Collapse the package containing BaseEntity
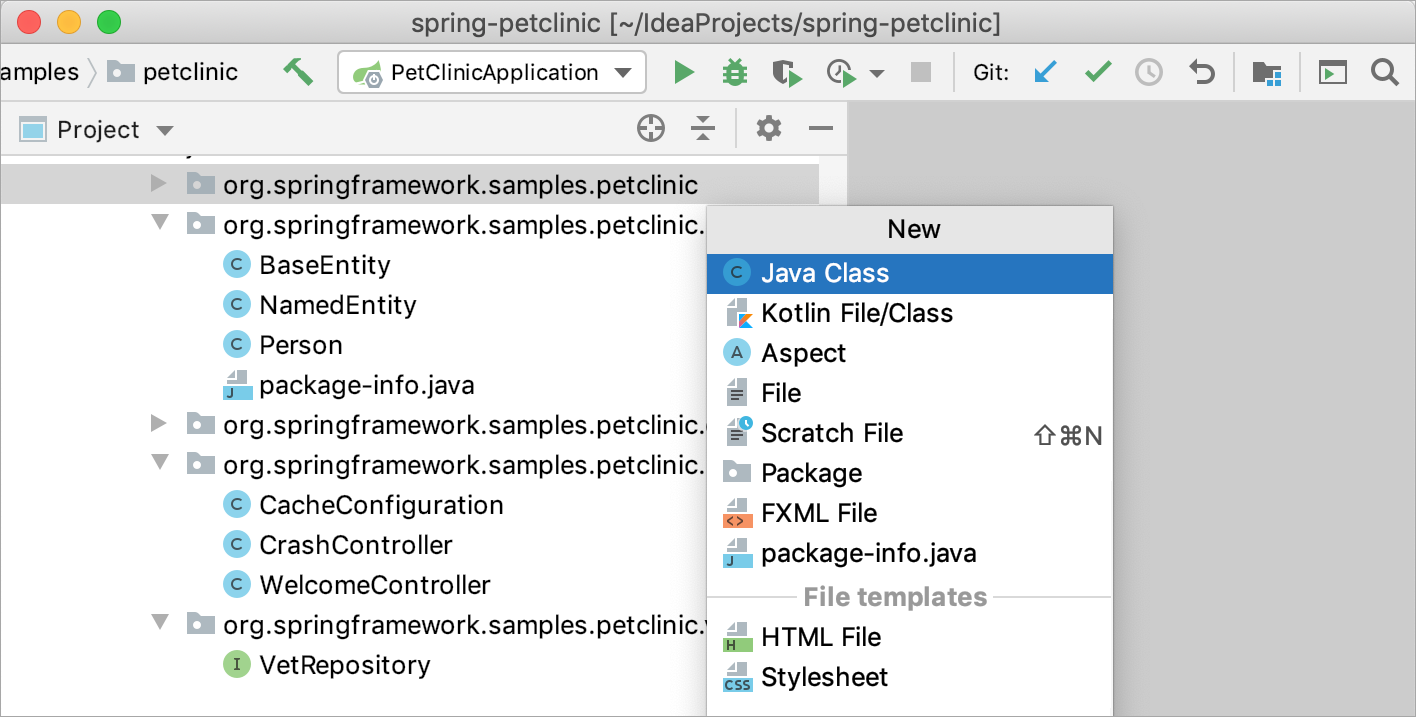Screen dimensions: 1416x717 tap(160, 222)
